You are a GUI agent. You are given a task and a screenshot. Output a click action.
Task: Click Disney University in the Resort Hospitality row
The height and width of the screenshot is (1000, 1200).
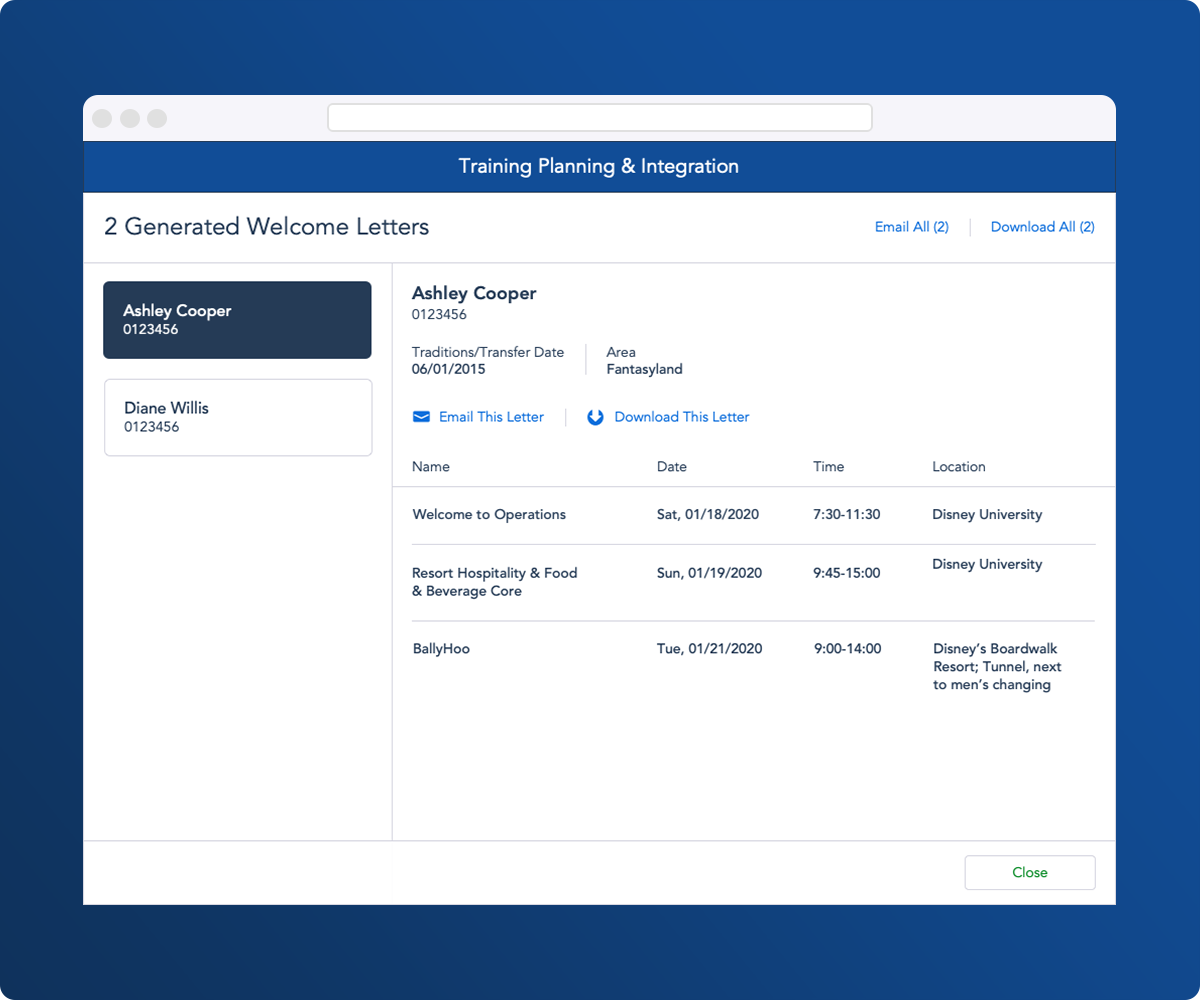point(987,565)
